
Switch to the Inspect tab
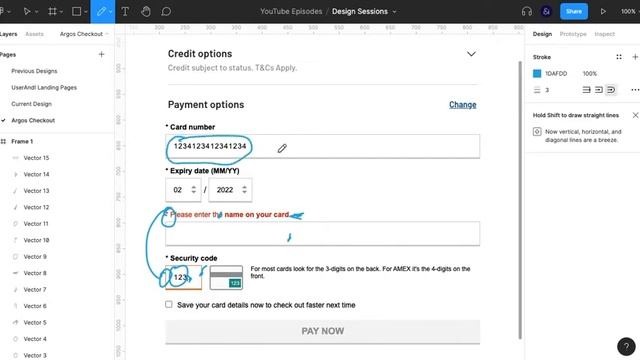604,34
